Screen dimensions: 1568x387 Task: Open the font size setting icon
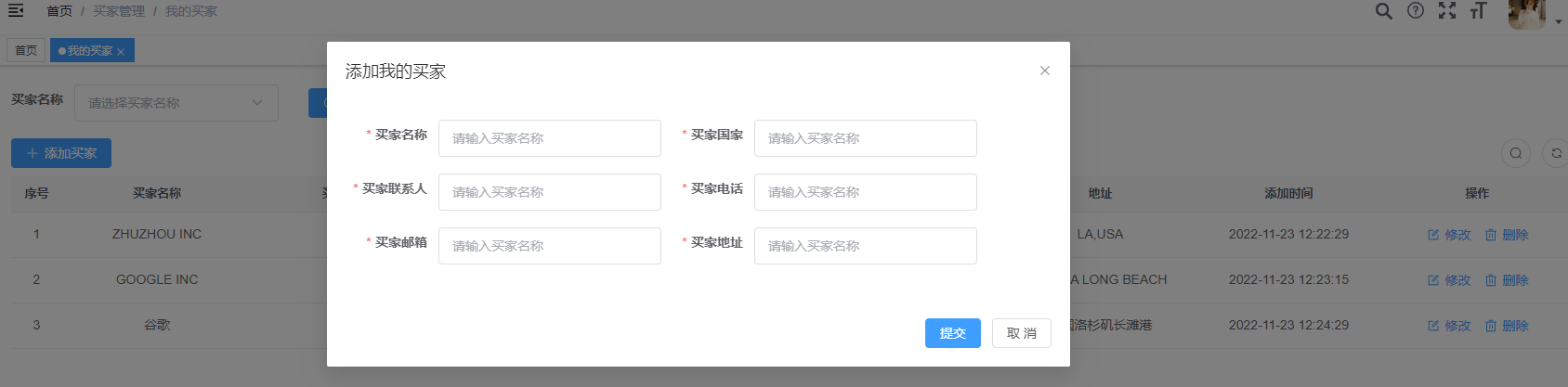[x=1479, y=11]
